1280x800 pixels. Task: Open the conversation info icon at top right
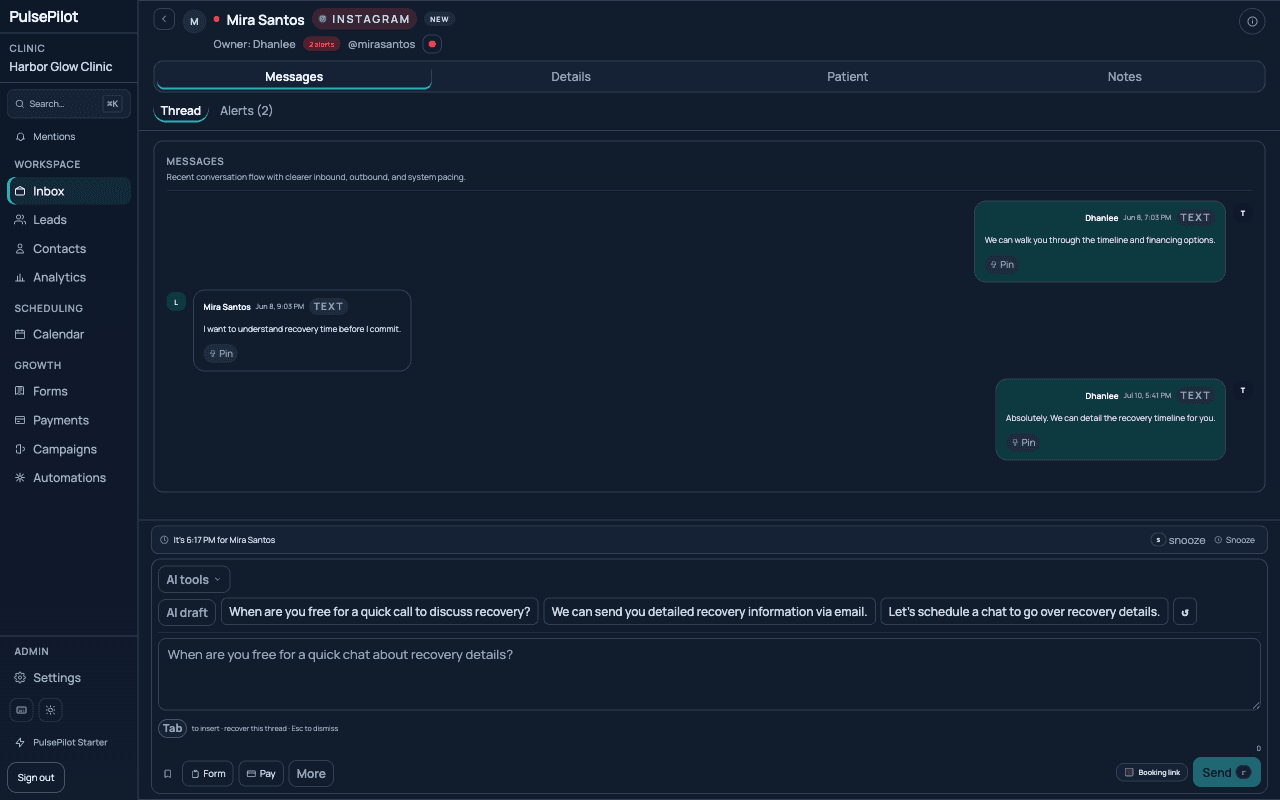[x=1252, y=21]
